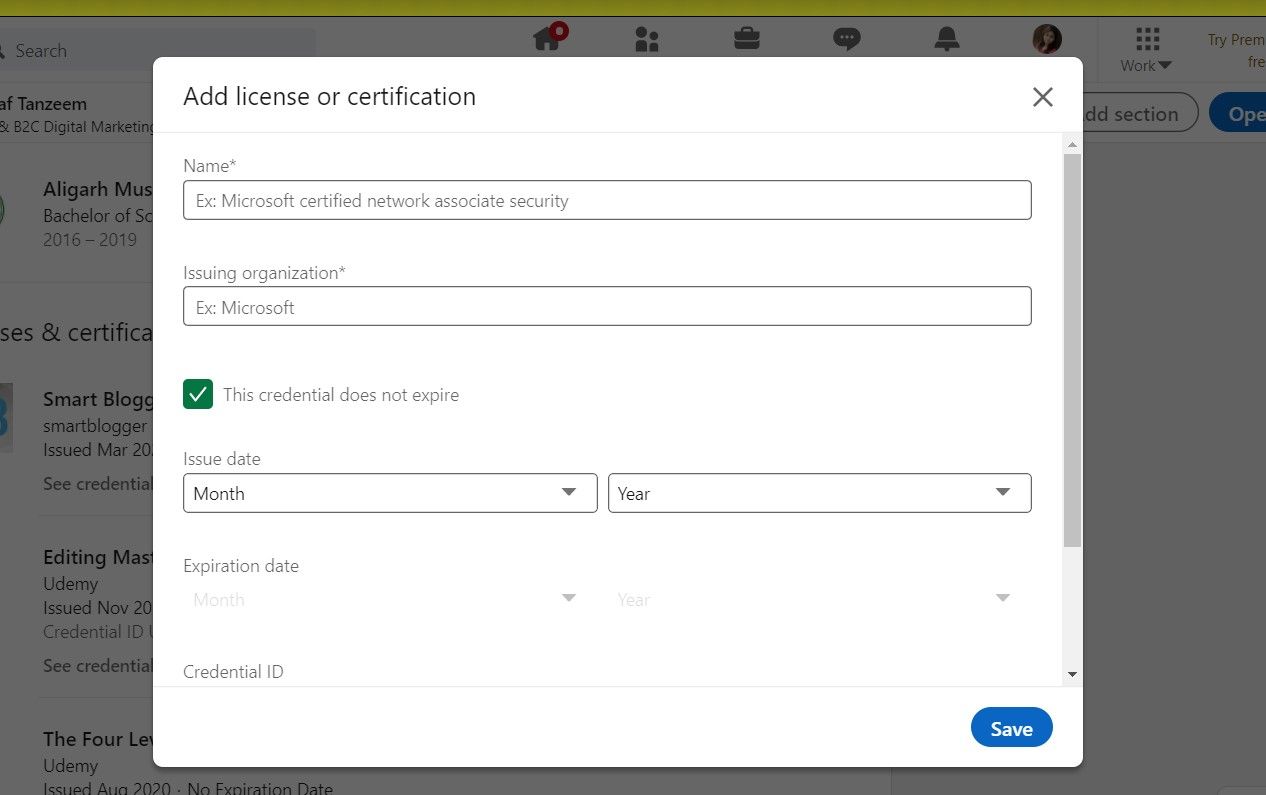This screenshot has width=1266, height=795.
Task: Open the Jobs briefcase icon
Action: coord(746,39)
